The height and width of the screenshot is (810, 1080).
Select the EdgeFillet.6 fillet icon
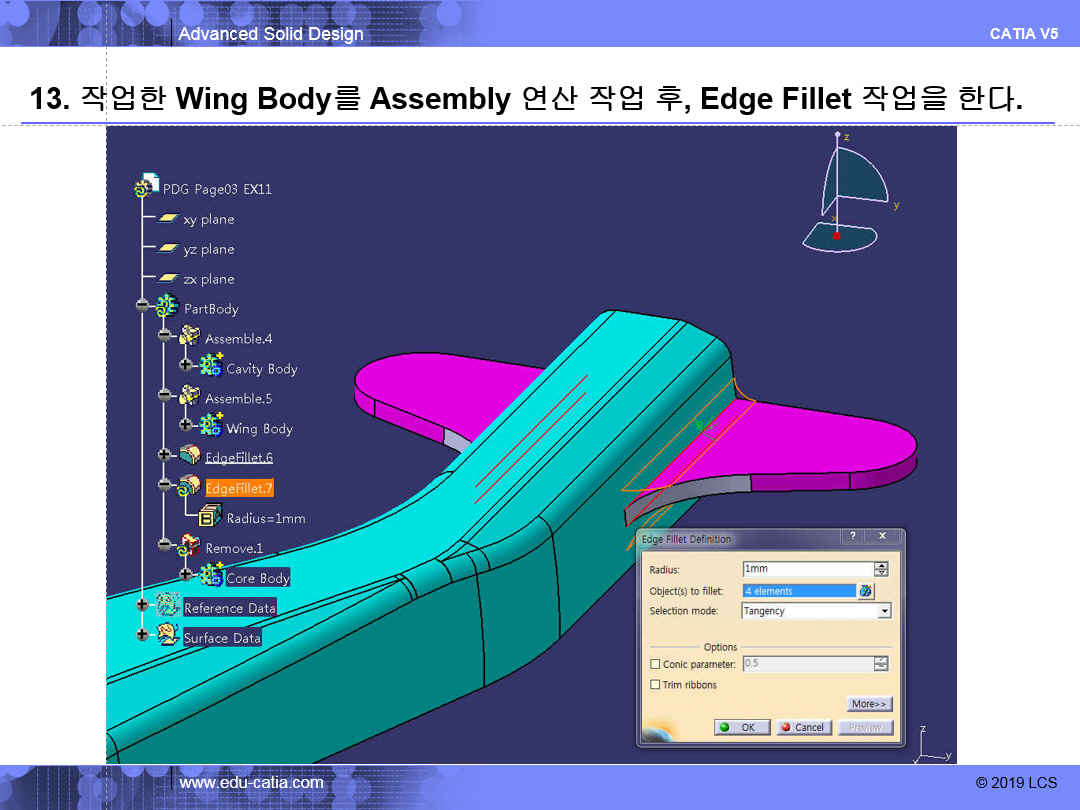[189, 457]
